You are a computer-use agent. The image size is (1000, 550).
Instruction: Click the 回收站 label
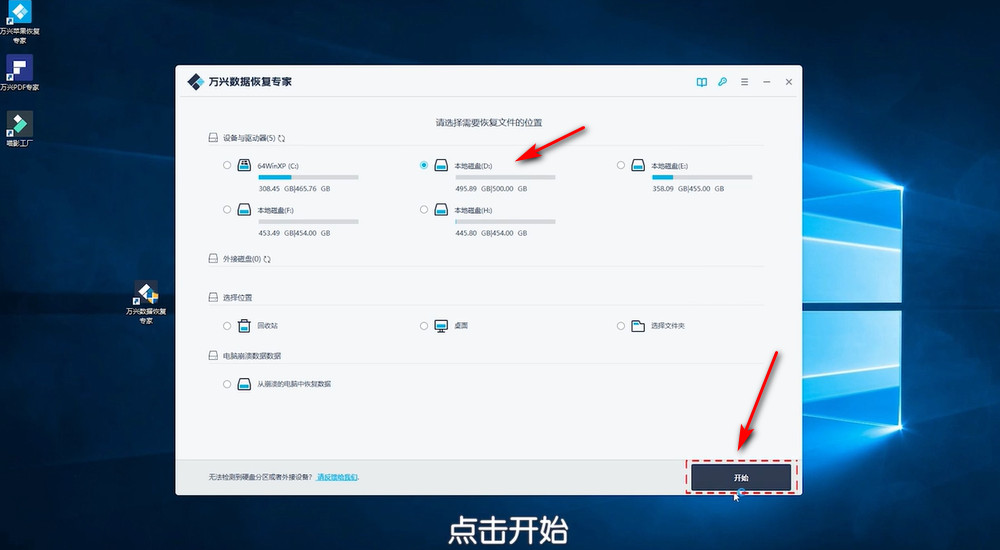coord(267,326)
